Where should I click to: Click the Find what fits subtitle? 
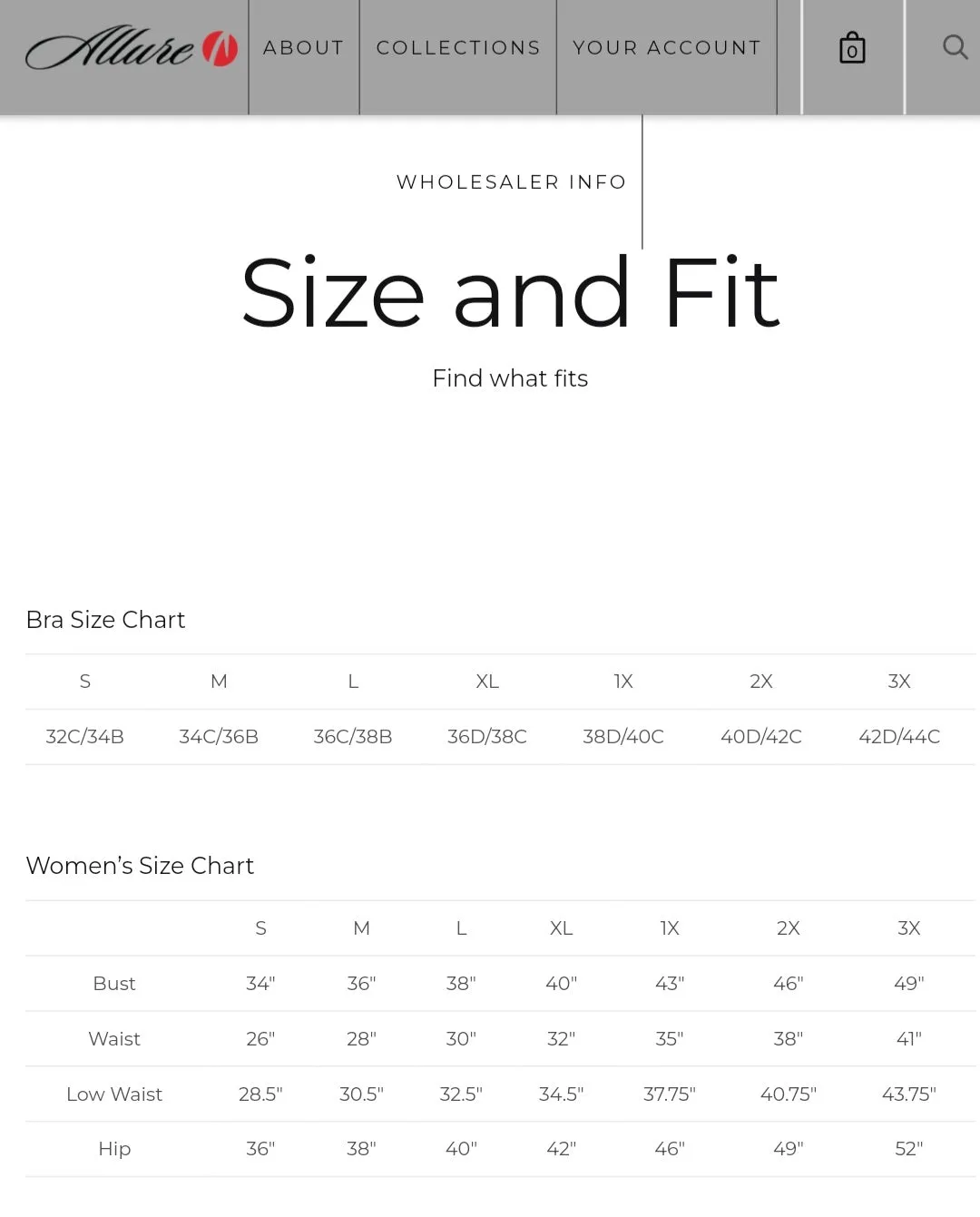(510, 378)
